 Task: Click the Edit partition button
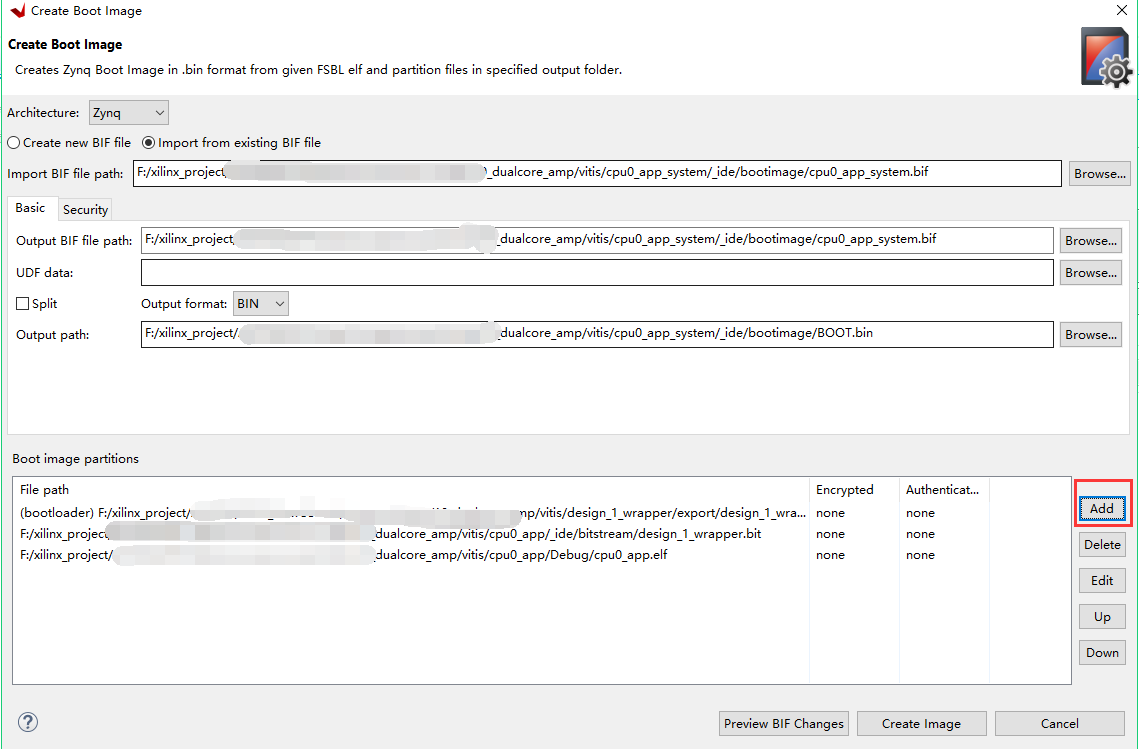click(x=1102, y=580)
